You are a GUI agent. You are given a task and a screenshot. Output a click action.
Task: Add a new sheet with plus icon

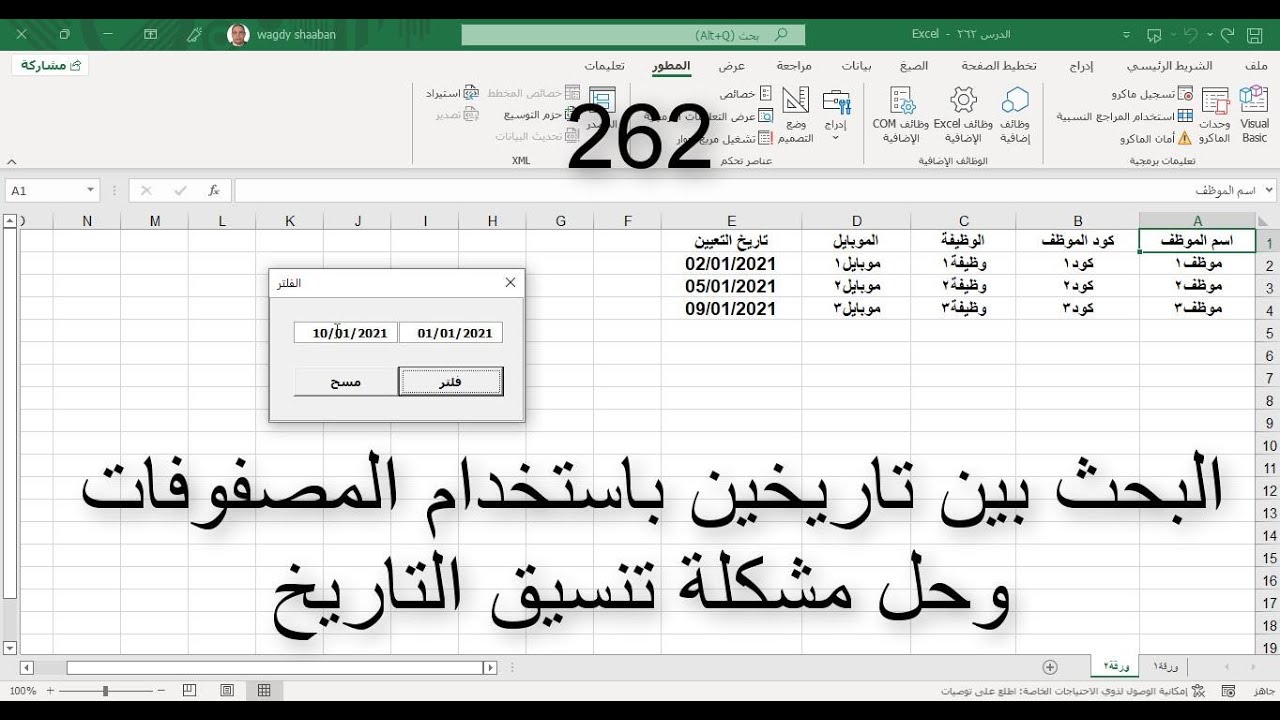[x=1050, y=667]
